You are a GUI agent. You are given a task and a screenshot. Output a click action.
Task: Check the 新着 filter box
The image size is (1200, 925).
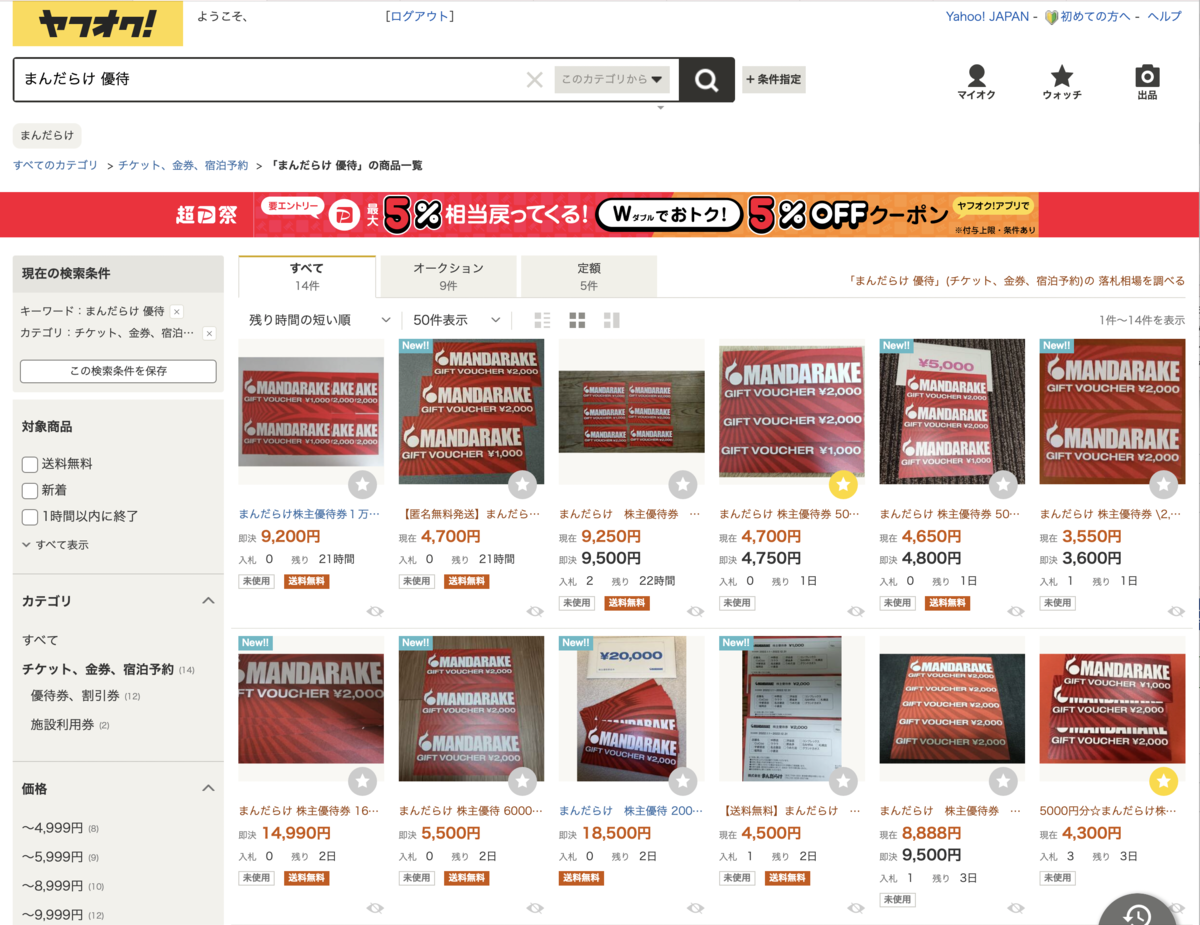click(x=30, y=490)
